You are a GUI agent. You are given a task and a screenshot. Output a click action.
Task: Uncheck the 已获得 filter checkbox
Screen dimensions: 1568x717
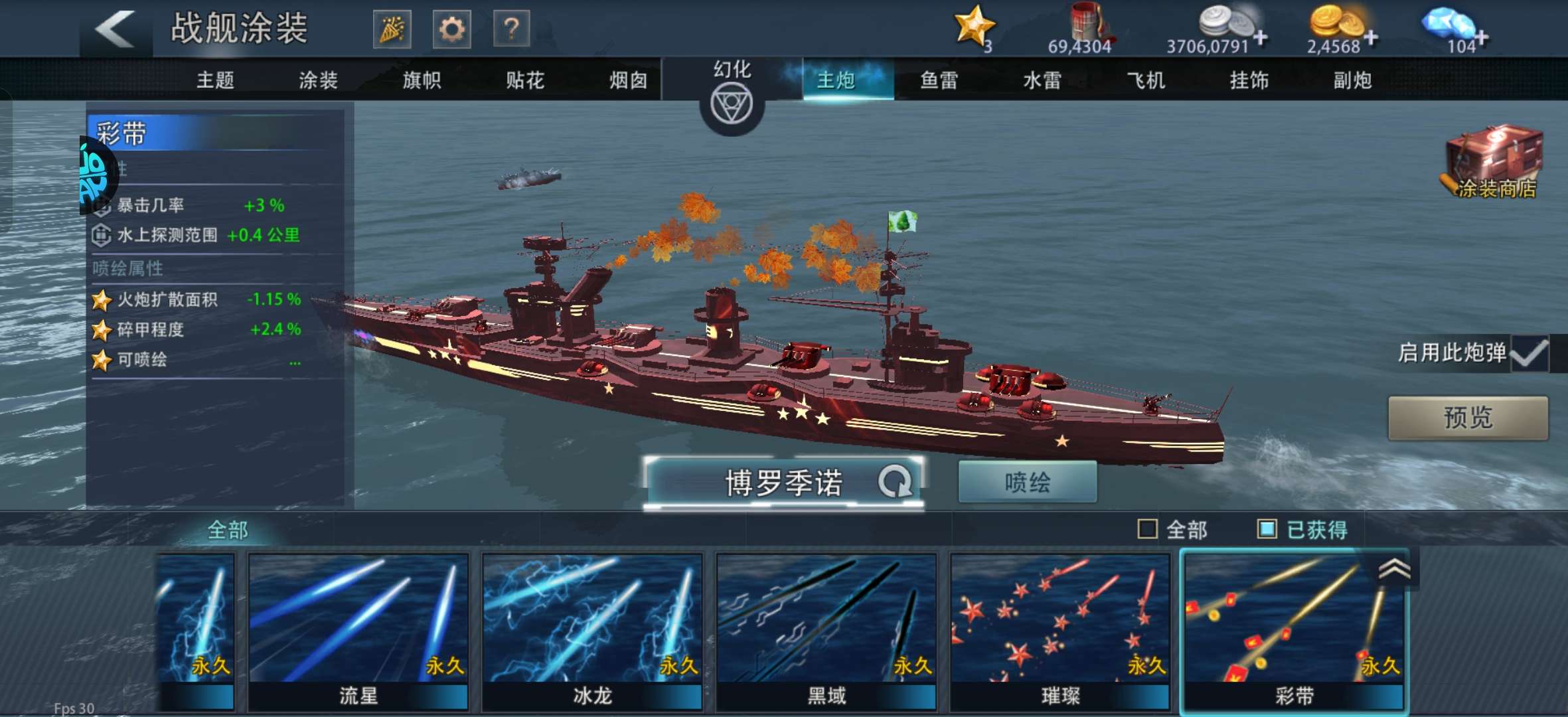click(x=1267, y=529)
